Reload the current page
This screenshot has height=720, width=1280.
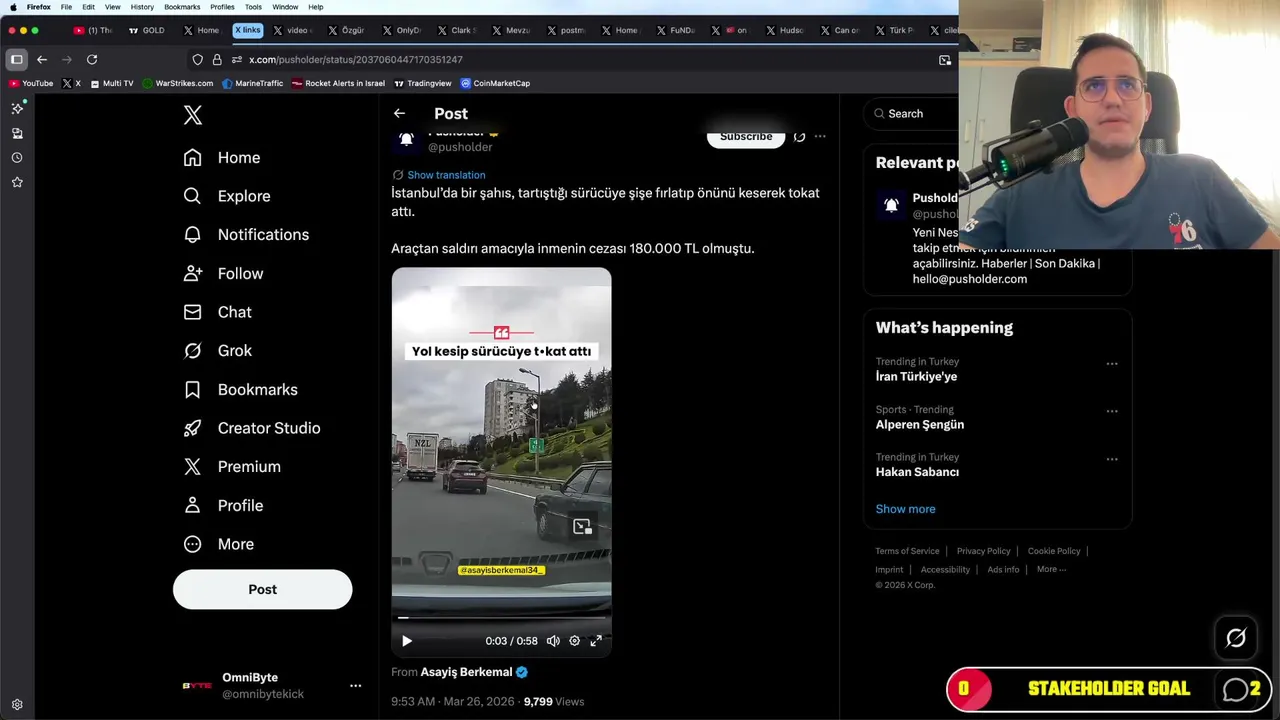(x=92, y=60)
